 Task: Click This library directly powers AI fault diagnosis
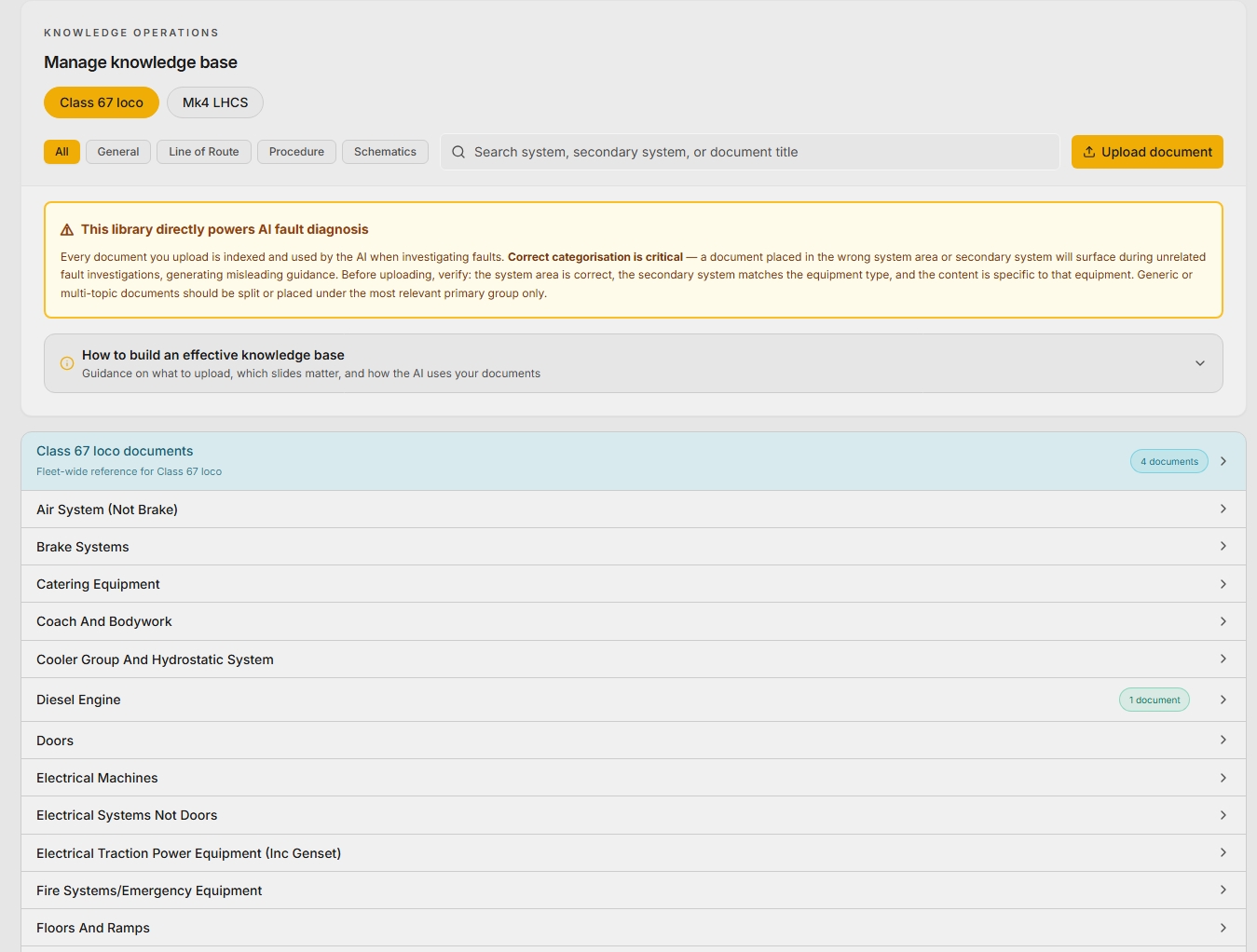click(225, 229)
